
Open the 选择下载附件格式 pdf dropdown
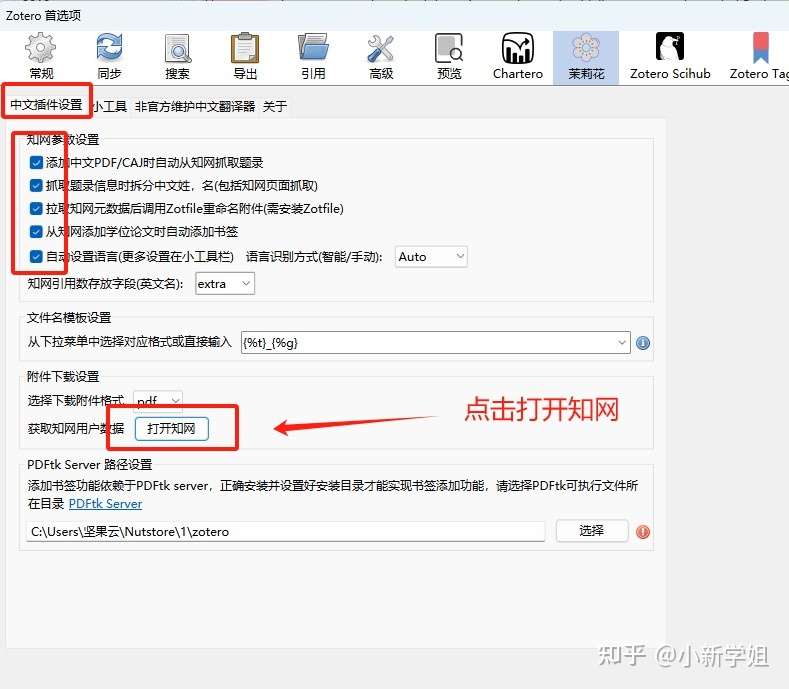click(x=158, y=401)
